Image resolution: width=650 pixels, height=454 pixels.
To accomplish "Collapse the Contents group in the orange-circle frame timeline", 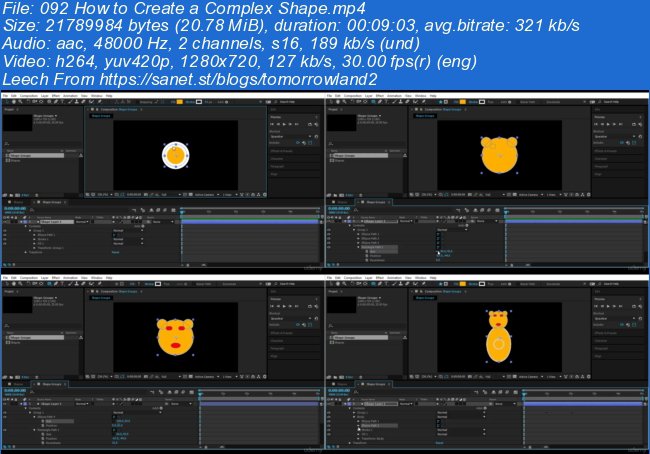I will pyautogui.click(x=26, y=226).
